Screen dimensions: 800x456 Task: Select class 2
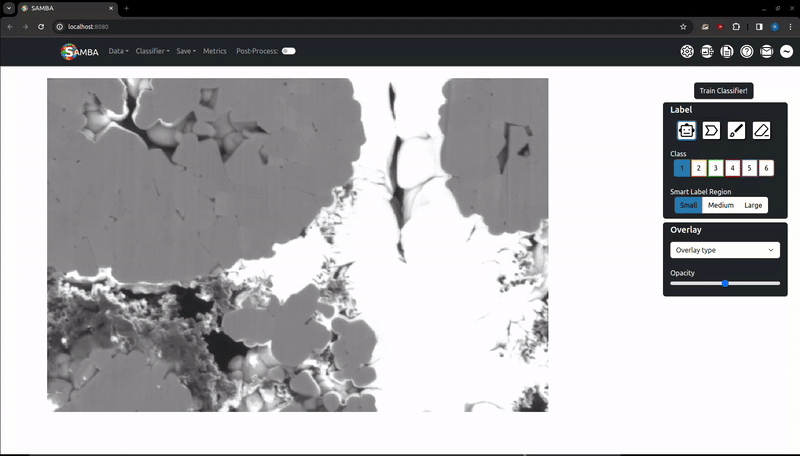click(x=698, y=168)
